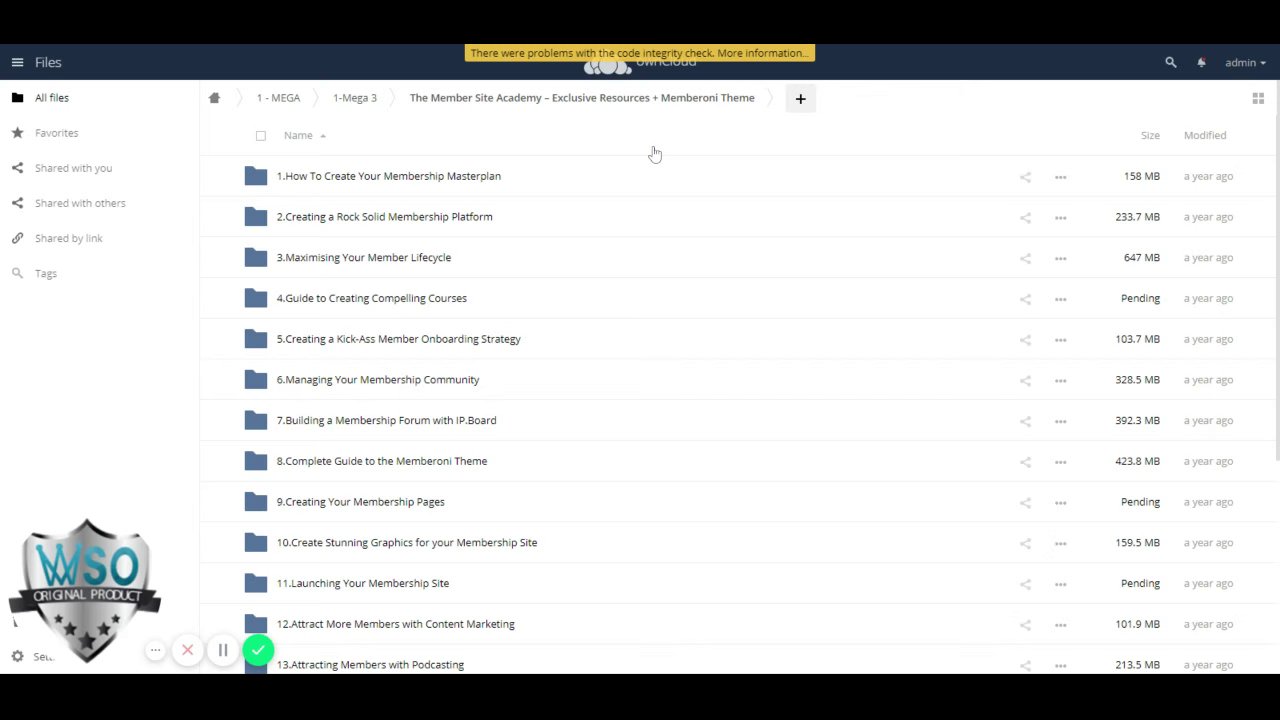Viewport: 1280px width, 720px height.
Task: Open more actions for 3.Maximising Your Member Lifecycle
Action: click(x=1060, y=259)
